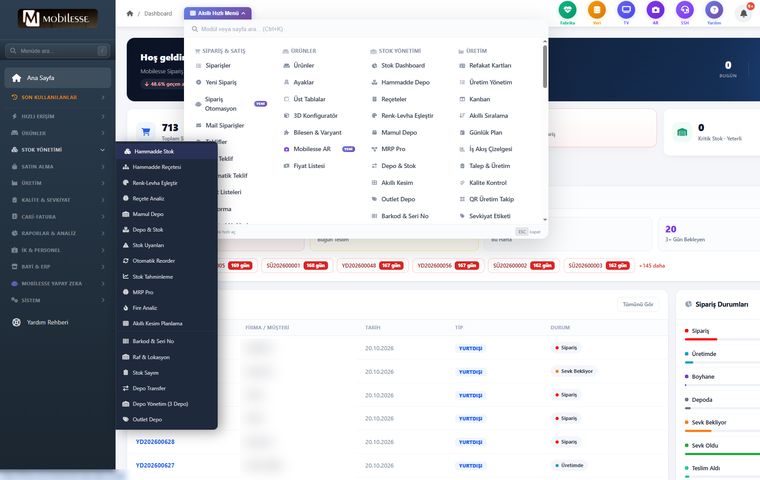
Task: Click the sidebar Menüde ara search box
Action: tap(58, 51)
